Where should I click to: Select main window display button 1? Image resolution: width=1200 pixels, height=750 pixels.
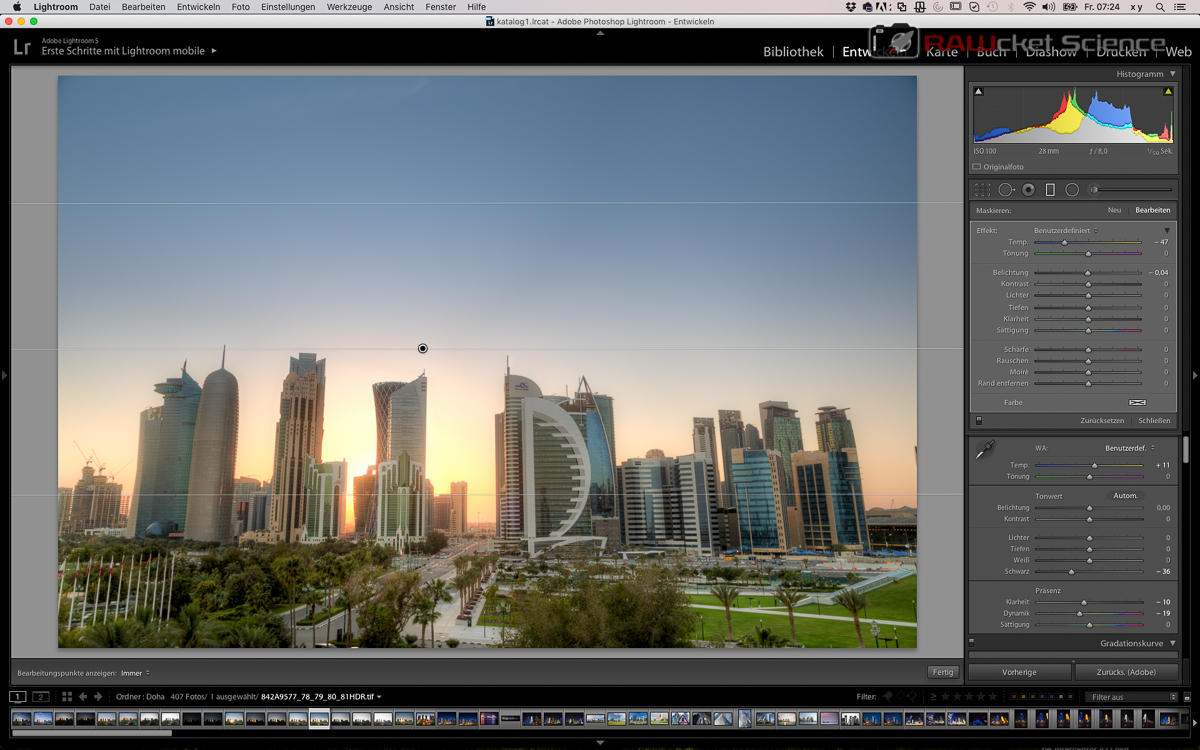(x=18, y=697)
